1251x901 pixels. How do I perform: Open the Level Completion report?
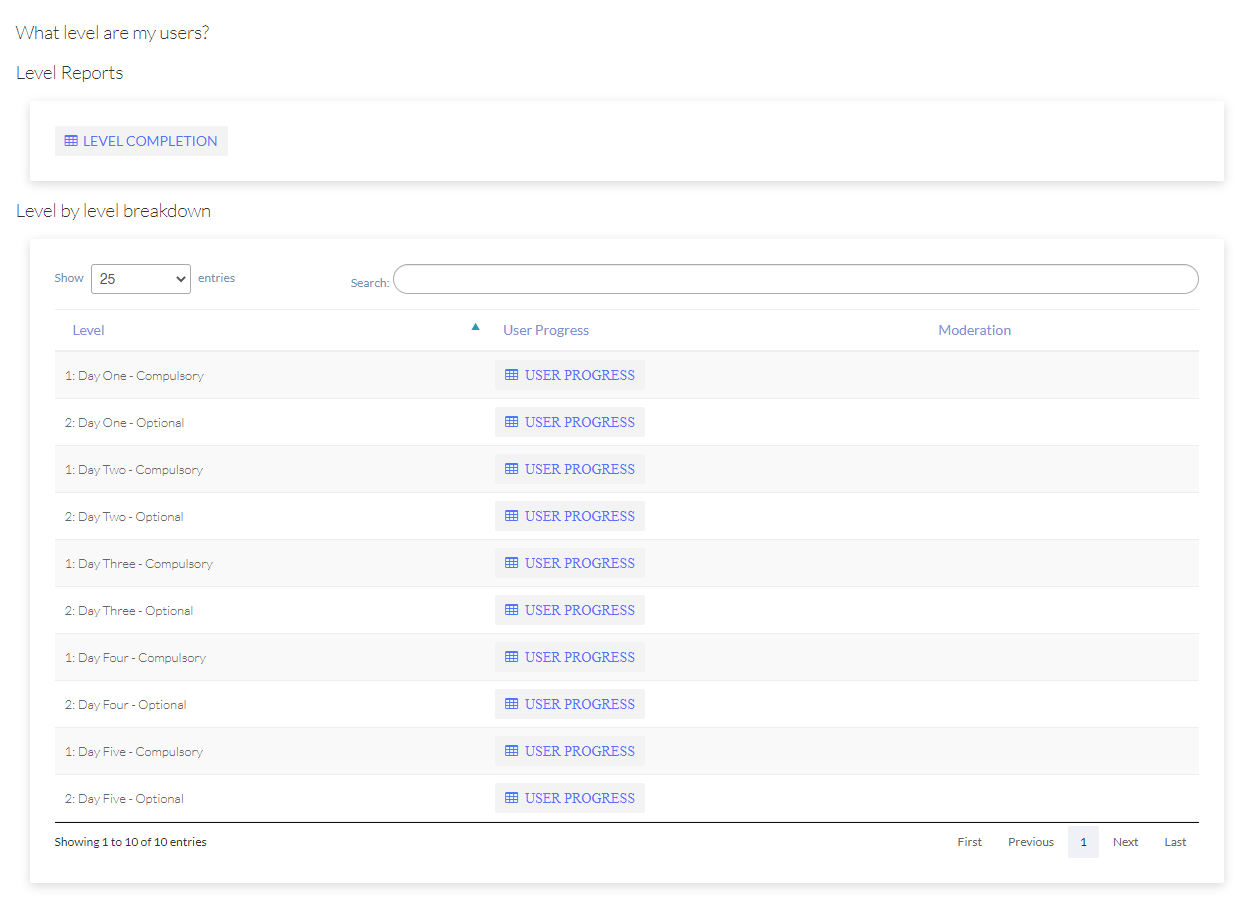pos(141,141)
